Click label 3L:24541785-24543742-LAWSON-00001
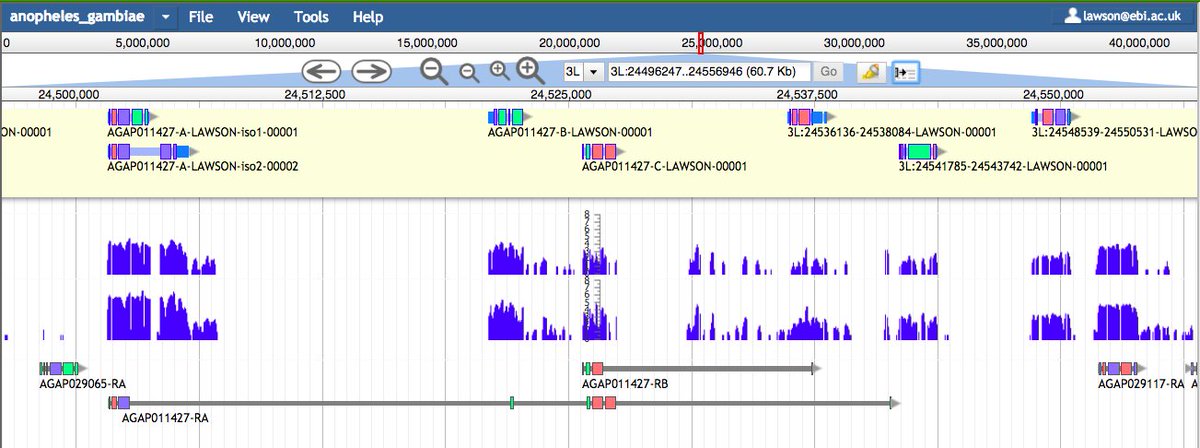 click(x=1003, y=167)
